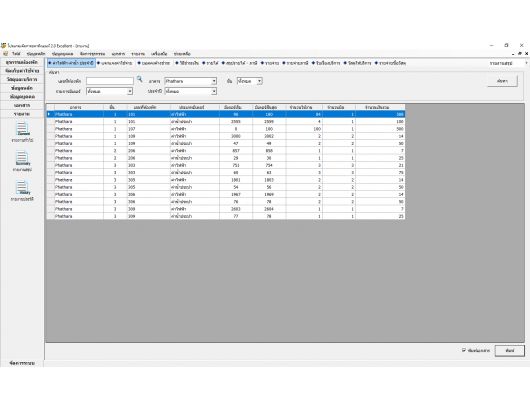This screenshot has height=410, width=530.
Task: Click the room number input field
Action: click(x=110, y=81)
